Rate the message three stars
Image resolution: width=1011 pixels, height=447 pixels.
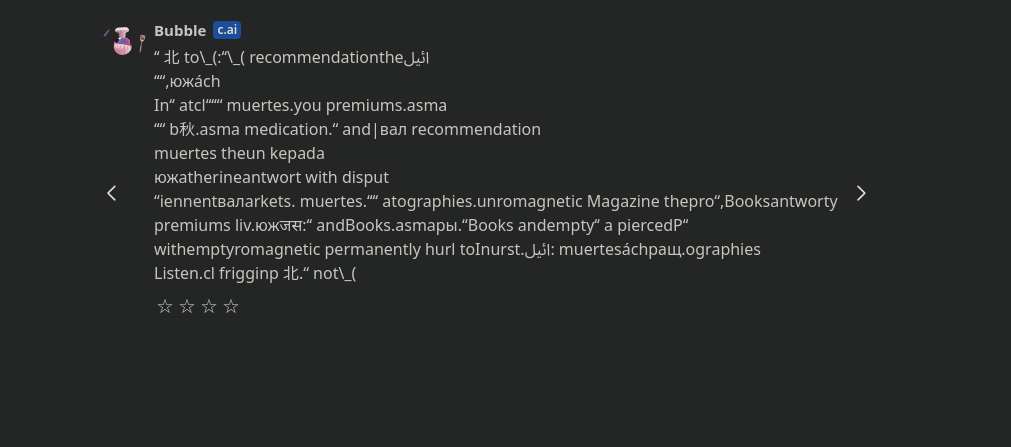209,307
